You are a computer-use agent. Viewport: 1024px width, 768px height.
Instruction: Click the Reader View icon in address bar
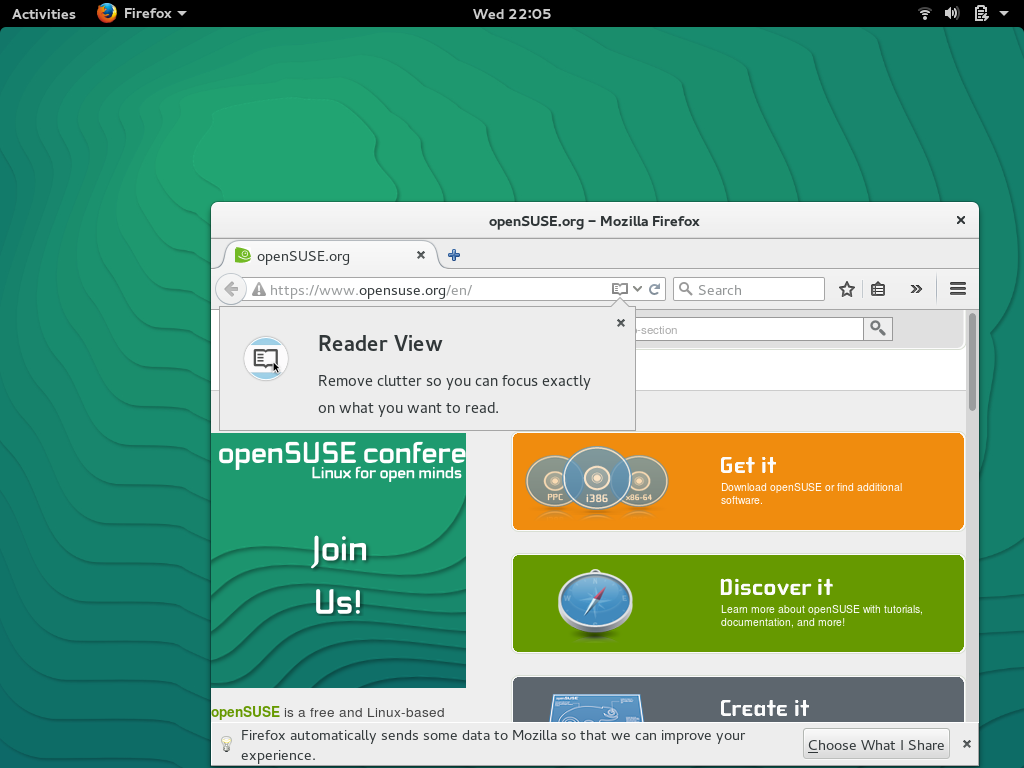(x=619, y=289)
